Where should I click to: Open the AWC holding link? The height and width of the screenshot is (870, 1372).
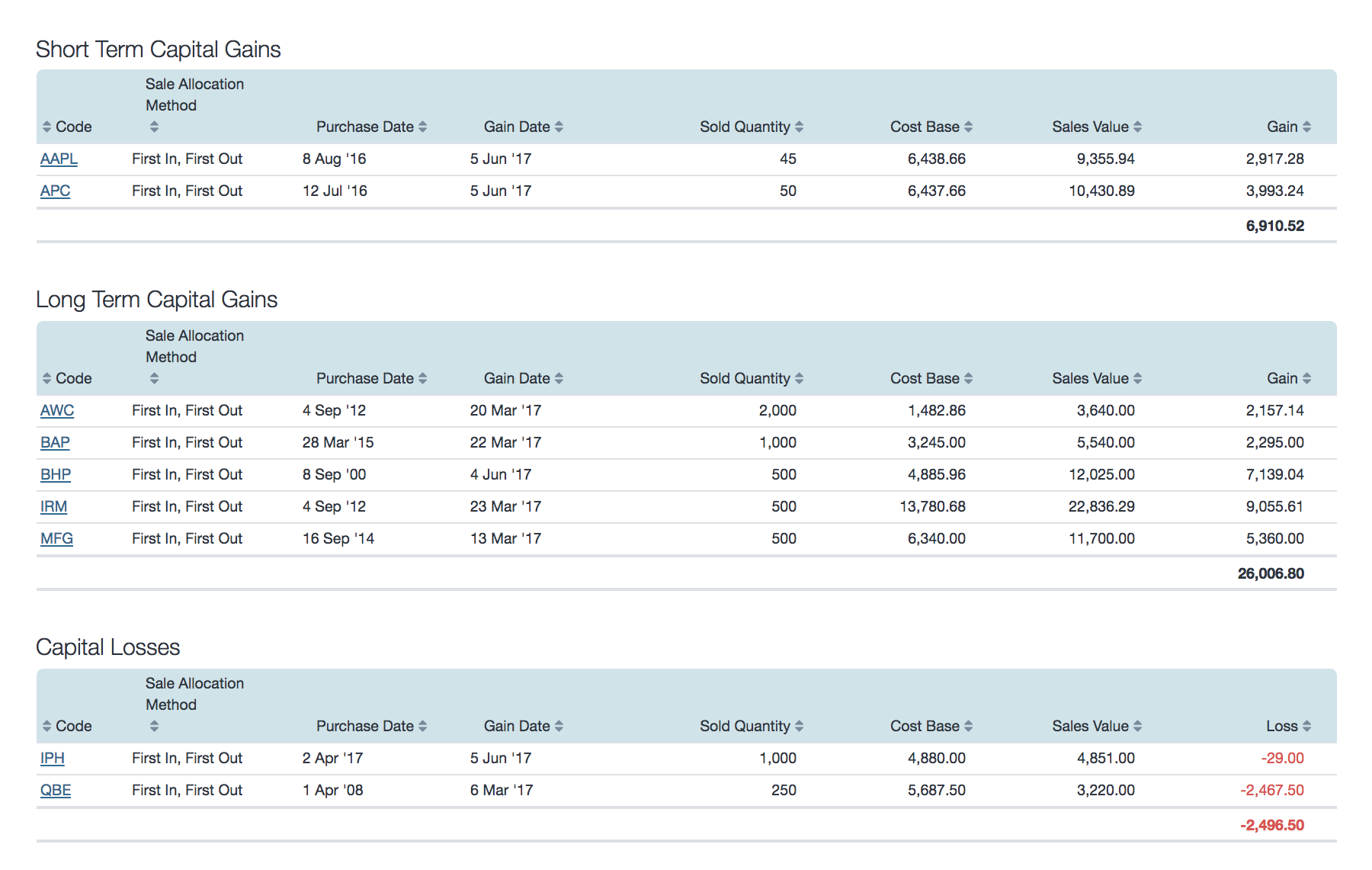57,410
